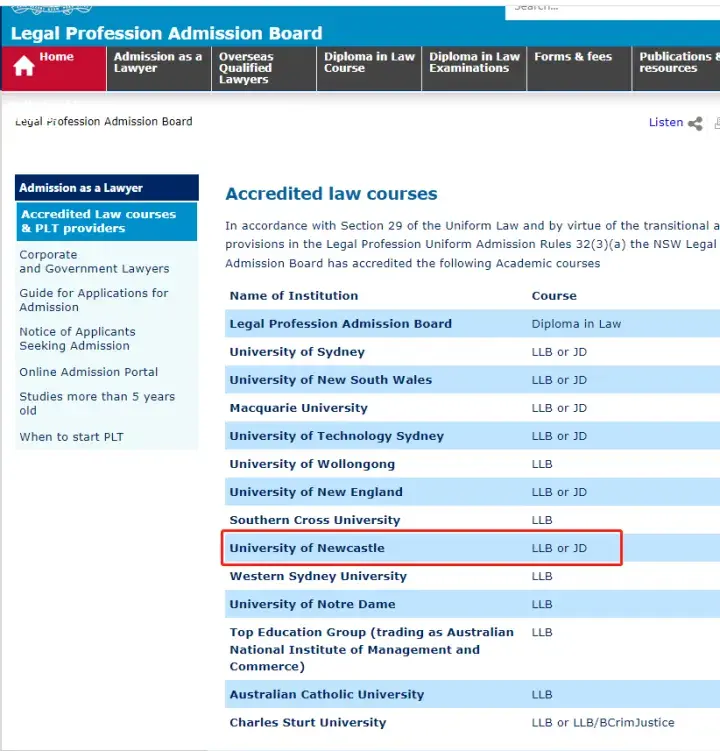Select Southern Cross University in the table
The image size is (720, 751).
(315, 520)
